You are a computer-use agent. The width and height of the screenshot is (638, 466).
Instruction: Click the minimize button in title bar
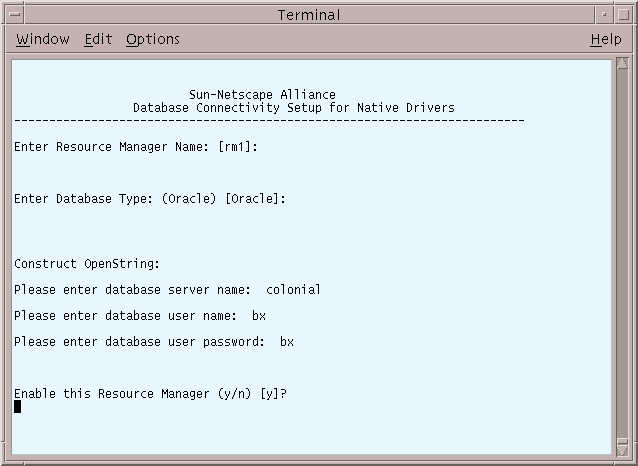pyautogui.click(x=605, y=15)
